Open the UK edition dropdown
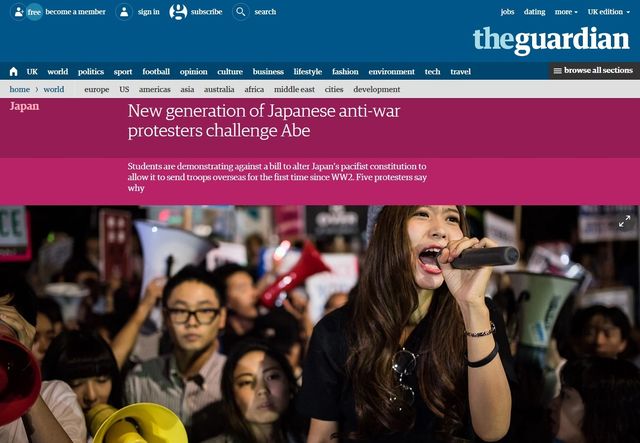Image resolution: width=640 pixels, height=443 pixels. [x=609, y=12]
